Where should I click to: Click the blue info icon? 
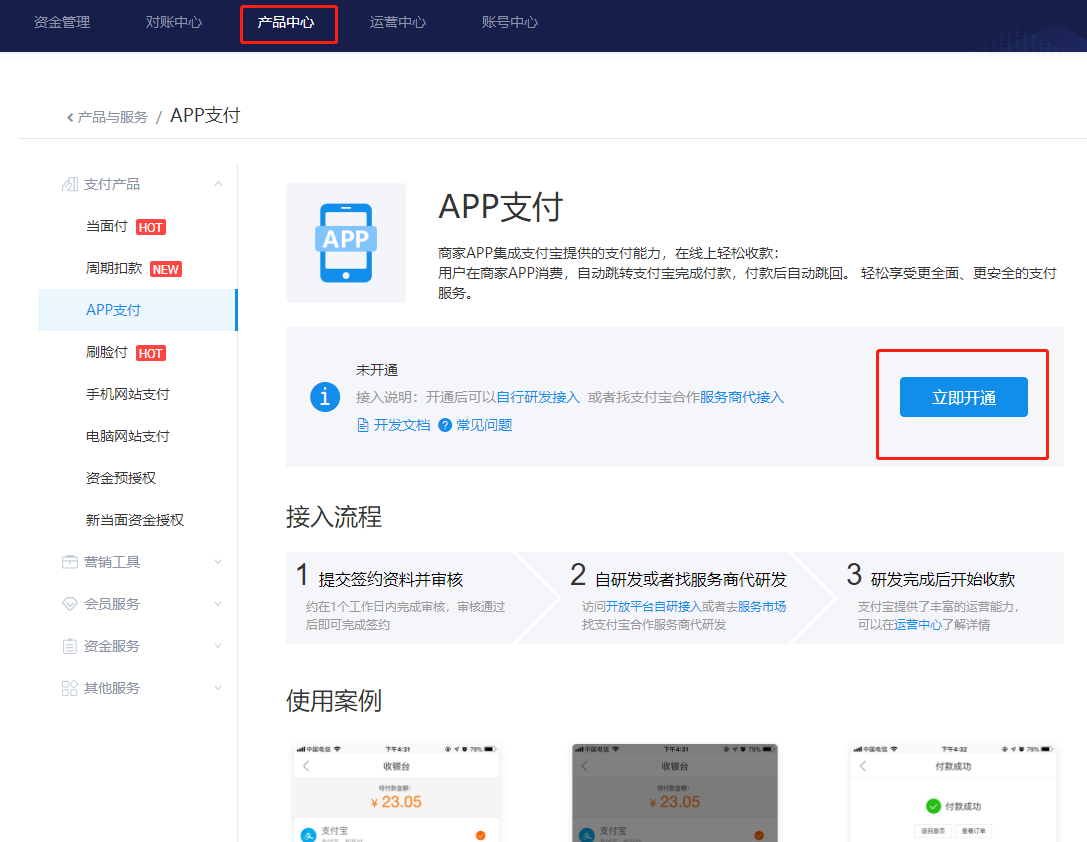[x=325, y=397]
